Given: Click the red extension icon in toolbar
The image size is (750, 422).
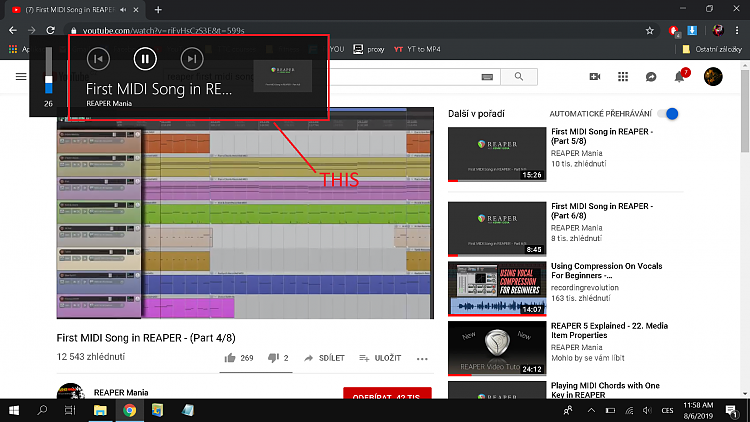Looking at the screenshot, I should point(674,31).
